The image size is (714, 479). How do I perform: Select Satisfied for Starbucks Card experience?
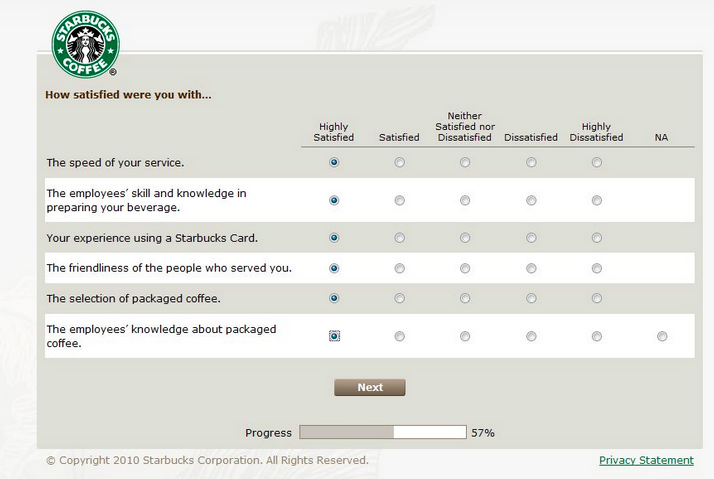pyautogui.click(x=400, y=238)
